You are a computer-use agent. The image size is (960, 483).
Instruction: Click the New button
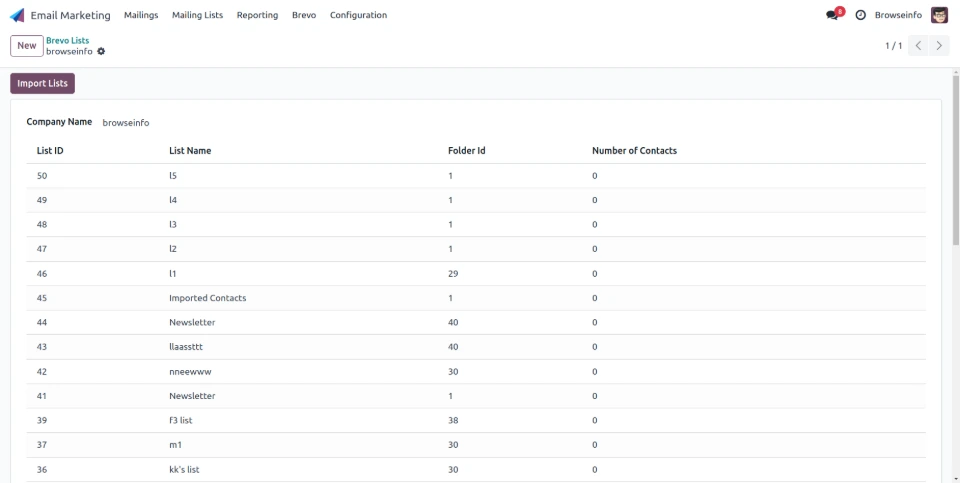coord(27,46)
